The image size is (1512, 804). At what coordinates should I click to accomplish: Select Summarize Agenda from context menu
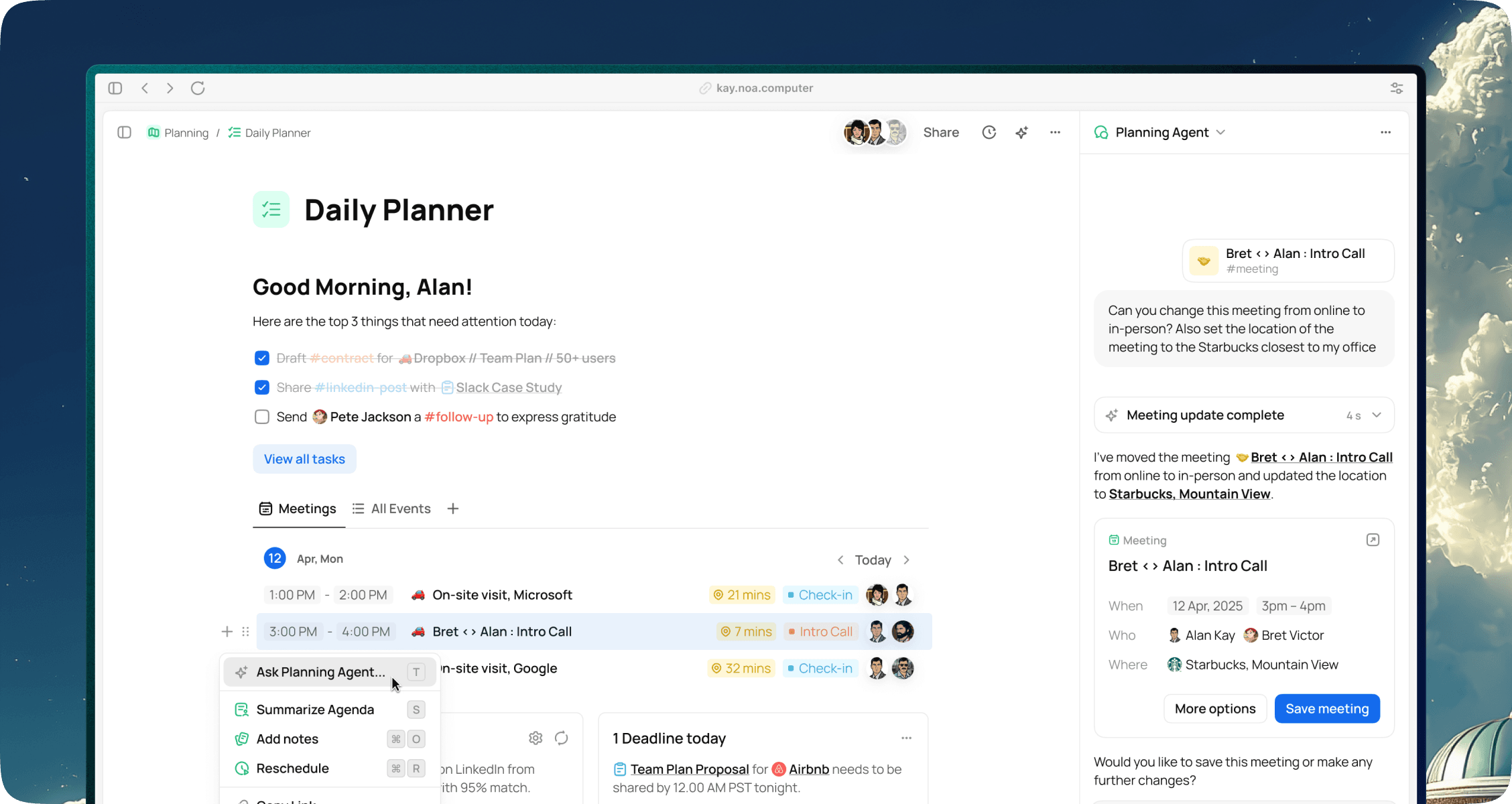tap(315, 710)
